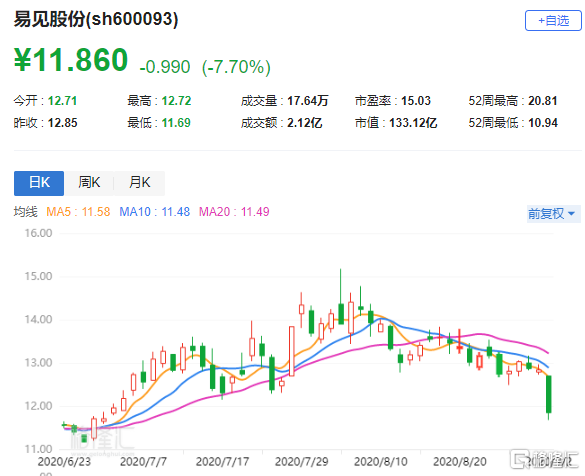Click the 市盈率 value 15.03

pos(416,101)
